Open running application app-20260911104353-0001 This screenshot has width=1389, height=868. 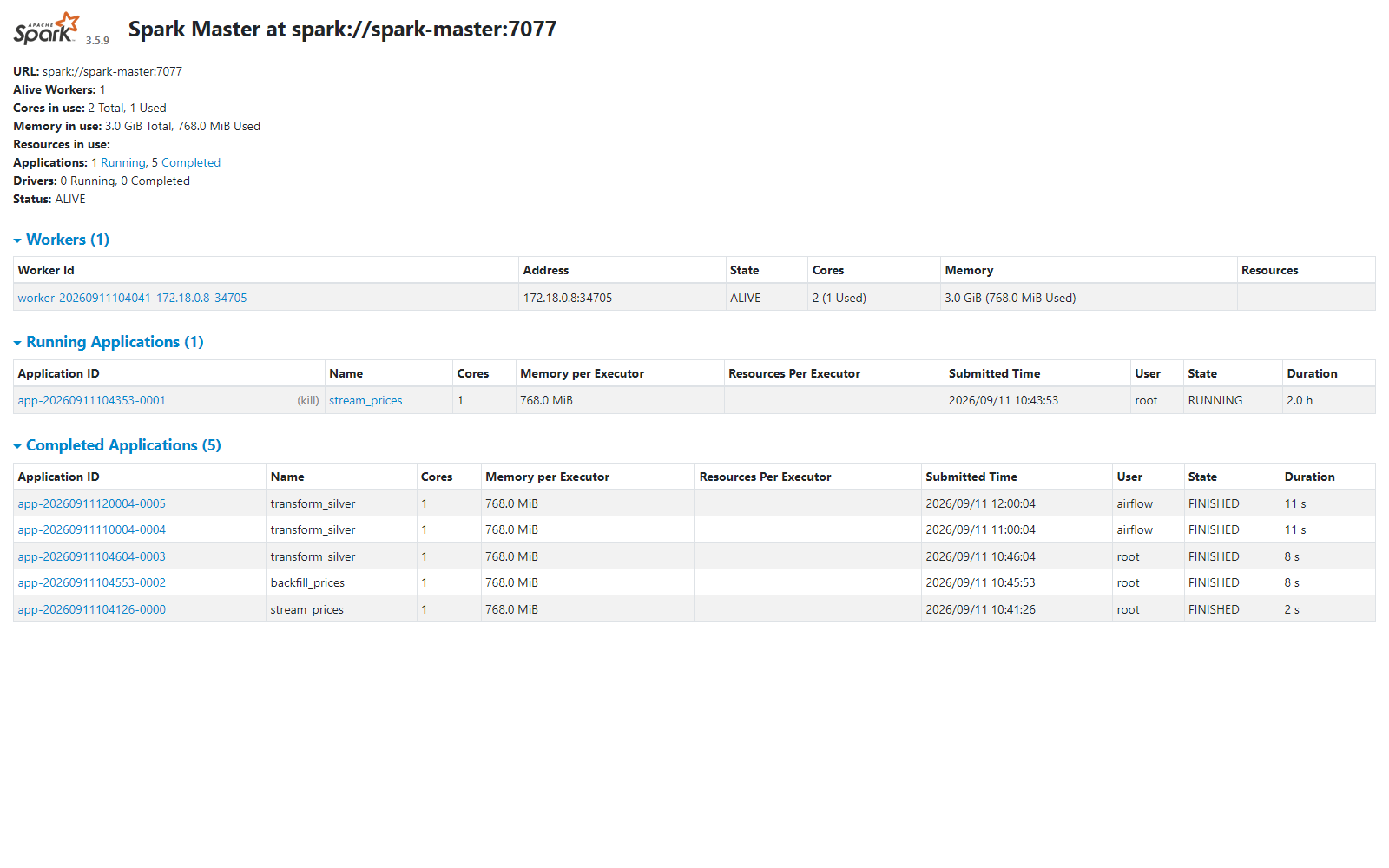[x=91, y=400]
